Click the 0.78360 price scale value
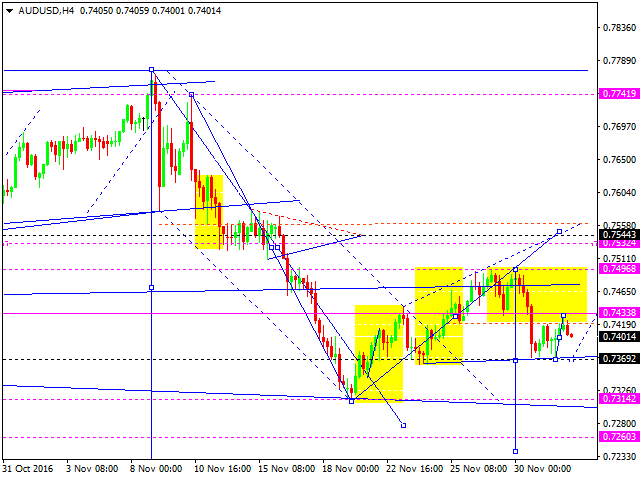 click(x=619, y=28)
